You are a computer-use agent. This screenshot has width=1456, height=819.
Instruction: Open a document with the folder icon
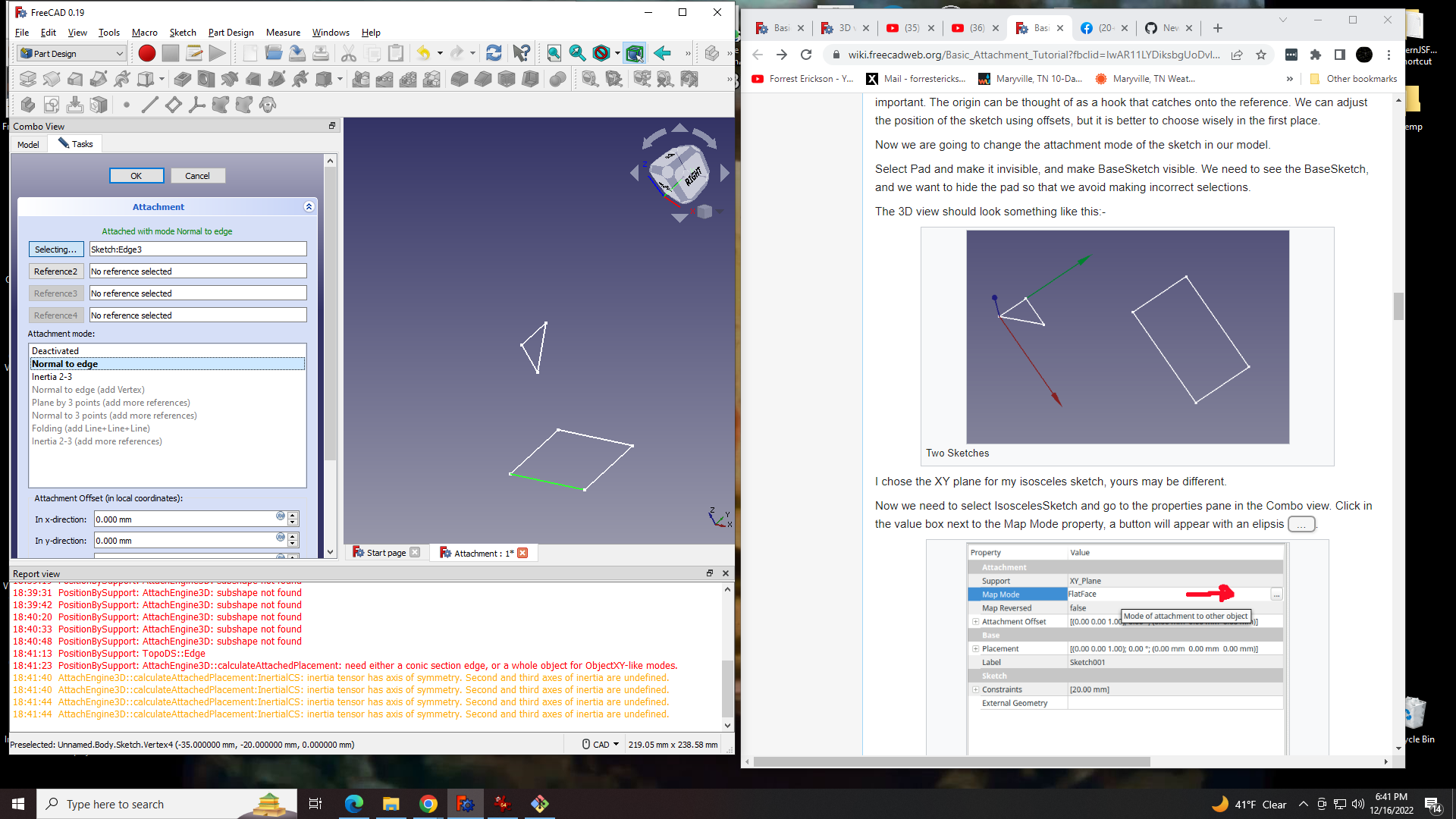point(275,53)
